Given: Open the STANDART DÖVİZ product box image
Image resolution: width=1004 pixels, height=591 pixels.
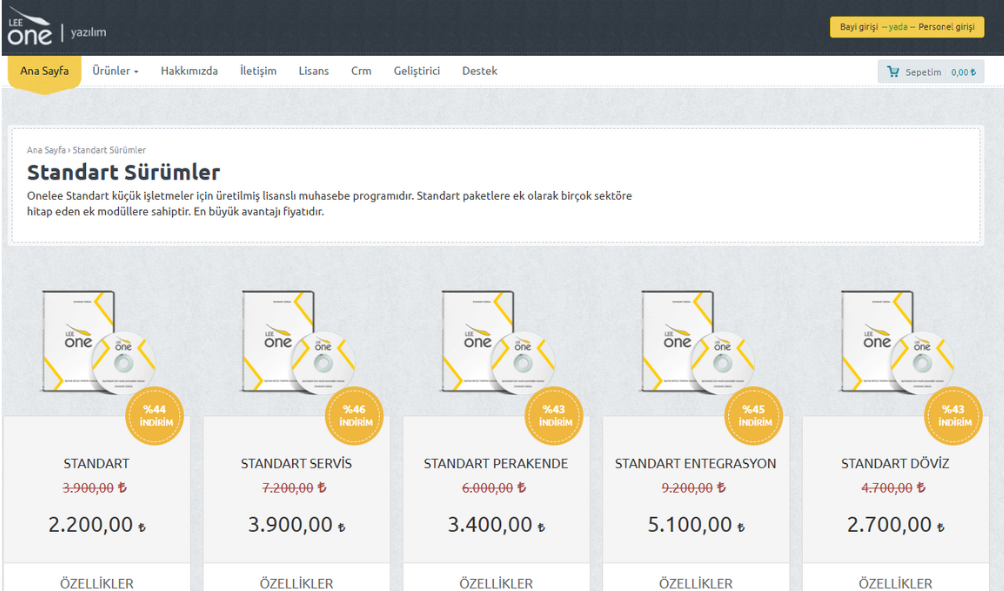Looking at the screenshot, I should [x=897, y=341].
